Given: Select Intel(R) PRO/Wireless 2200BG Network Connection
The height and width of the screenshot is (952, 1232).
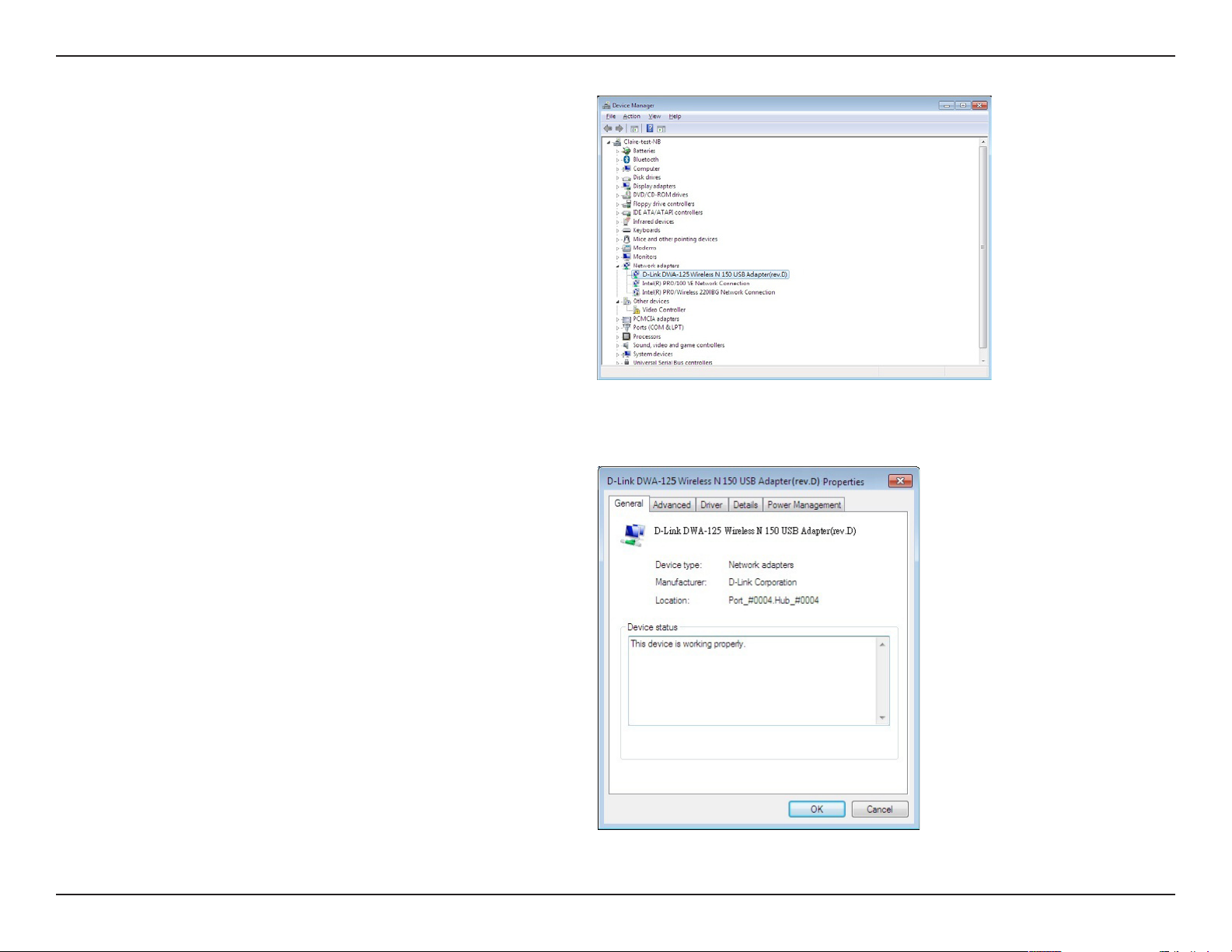Looking at the screenshot, I should click(x=708, y=292).
